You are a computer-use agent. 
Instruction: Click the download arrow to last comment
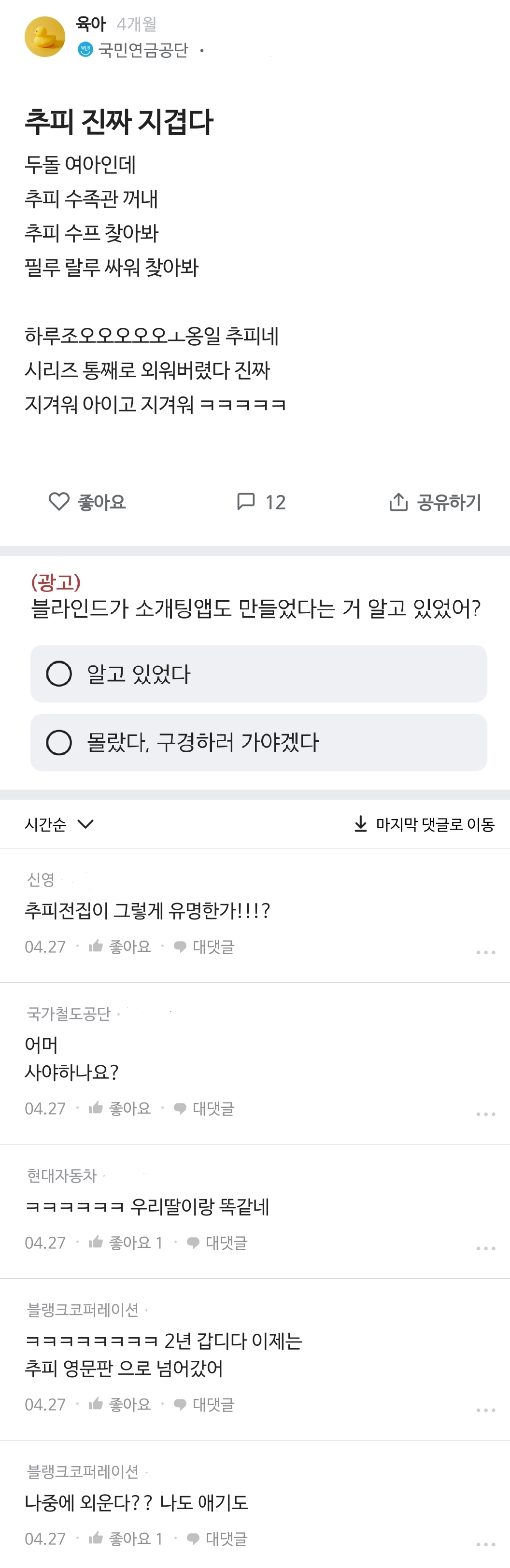(360, 823)
